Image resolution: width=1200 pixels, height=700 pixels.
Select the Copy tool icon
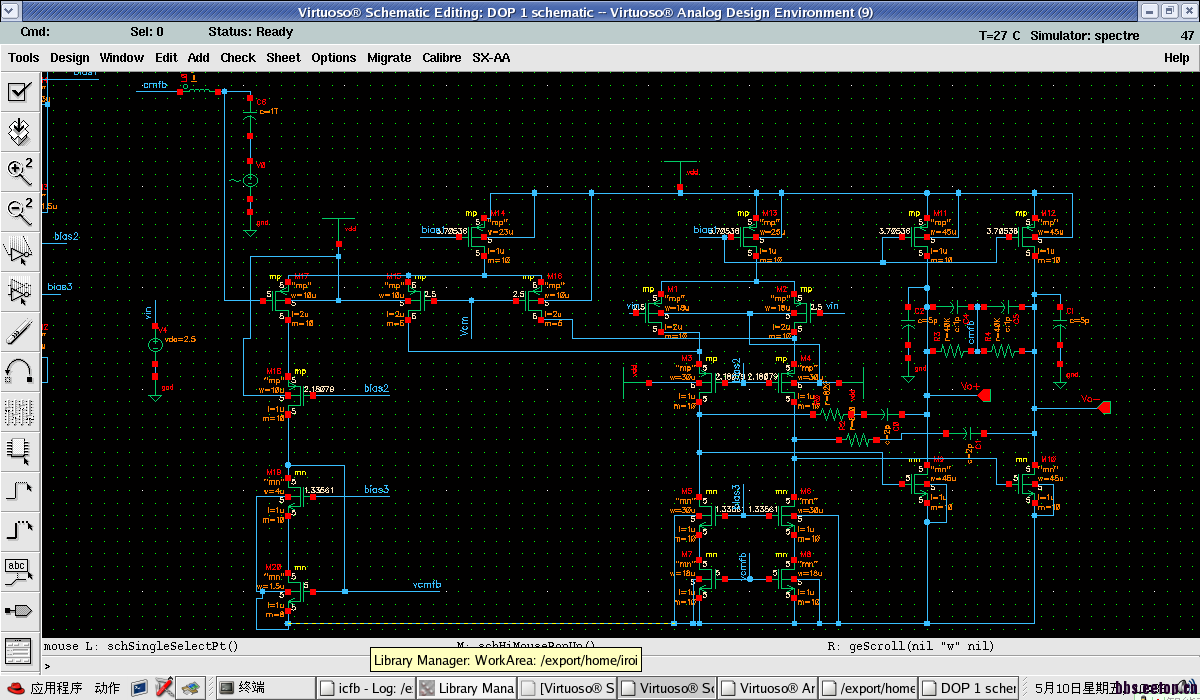(x=20, y=290)
